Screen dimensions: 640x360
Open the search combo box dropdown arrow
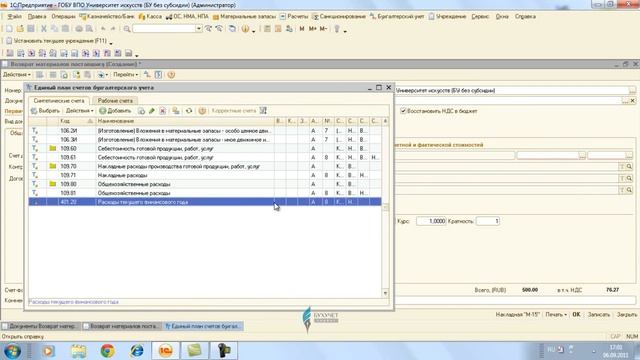pos(199,29)
